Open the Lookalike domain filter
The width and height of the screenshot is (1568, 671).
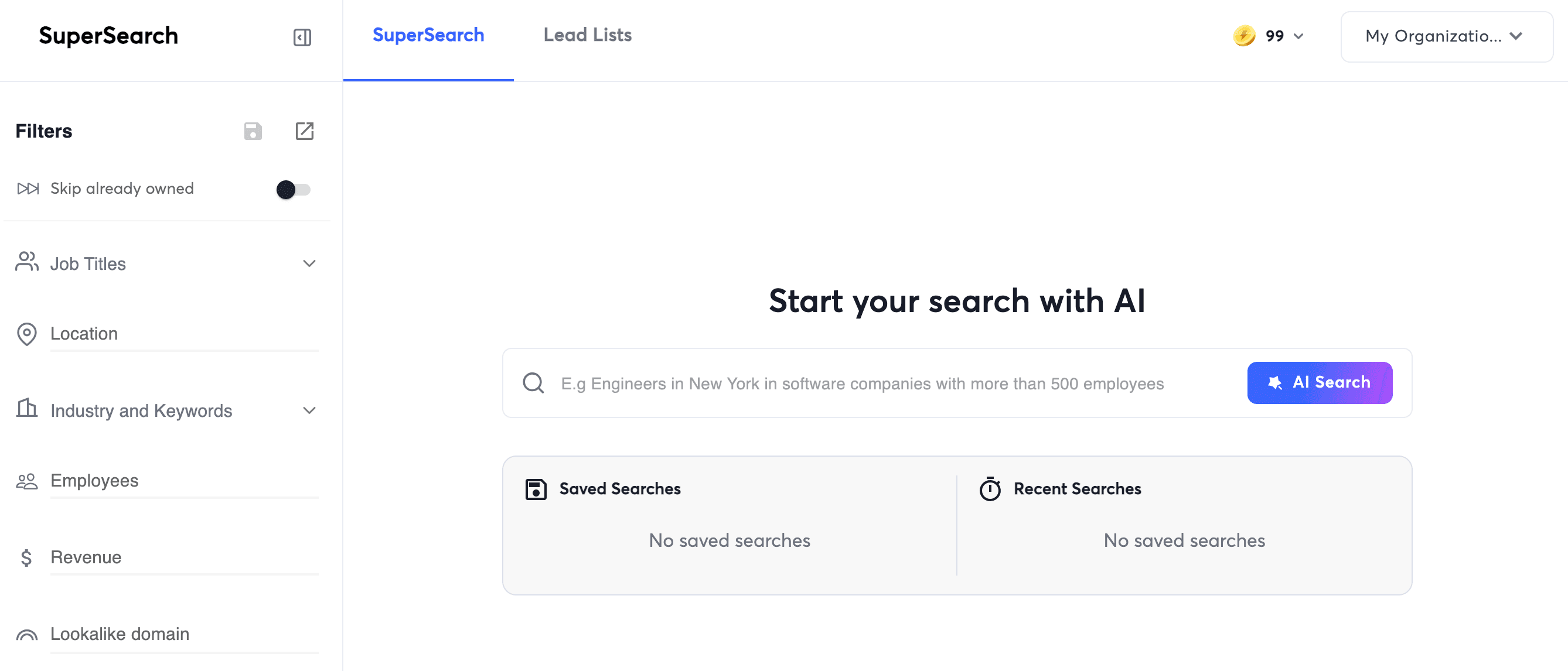(x=120, y=634)
